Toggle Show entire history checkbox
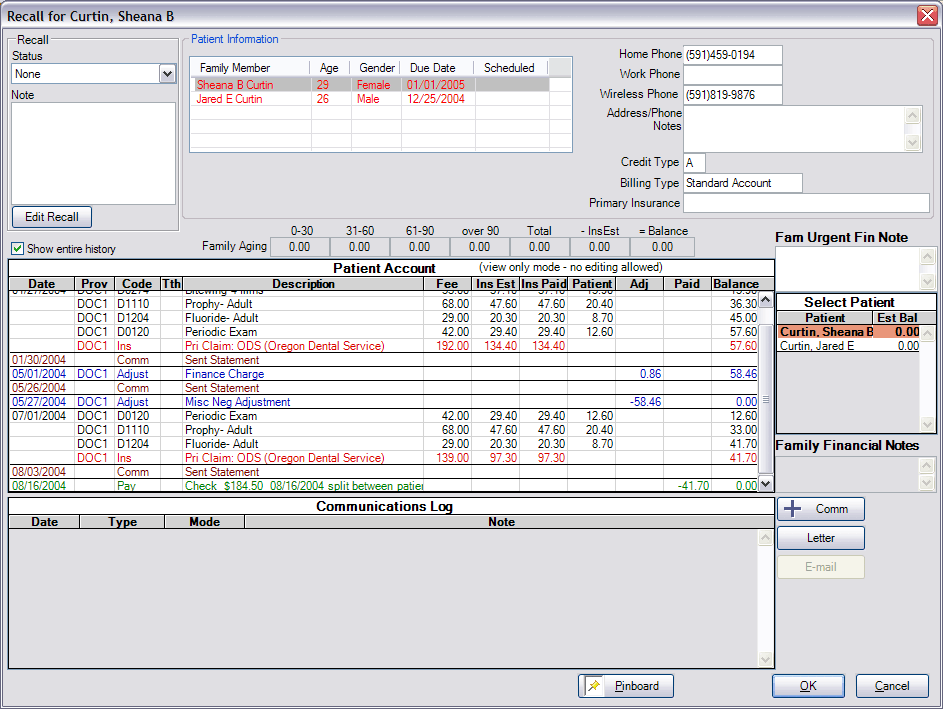This screenshot has width=943, height=709. coord(17,249)
